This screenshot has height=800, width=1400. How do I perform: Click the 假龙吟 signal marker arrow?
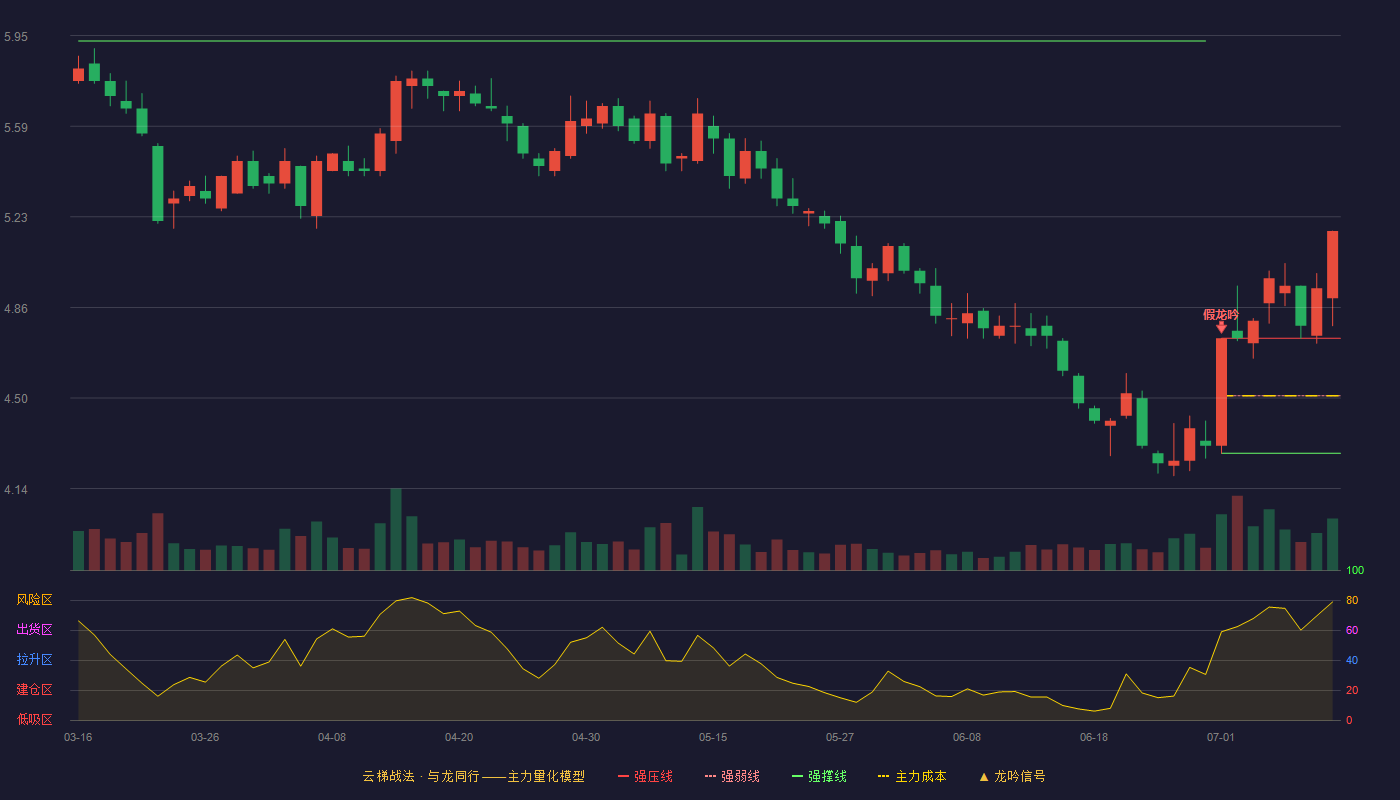1221,327
